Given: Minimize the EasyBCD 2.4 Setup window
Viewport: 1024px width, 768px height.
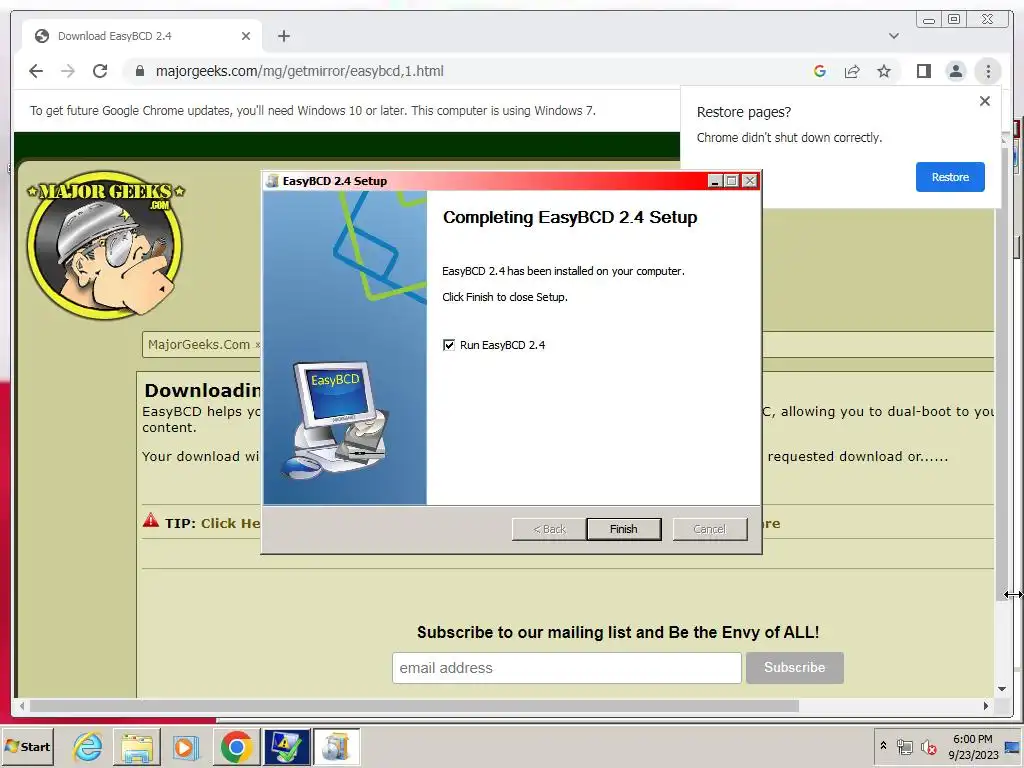Looking at the screenshot, I should 715,181.
